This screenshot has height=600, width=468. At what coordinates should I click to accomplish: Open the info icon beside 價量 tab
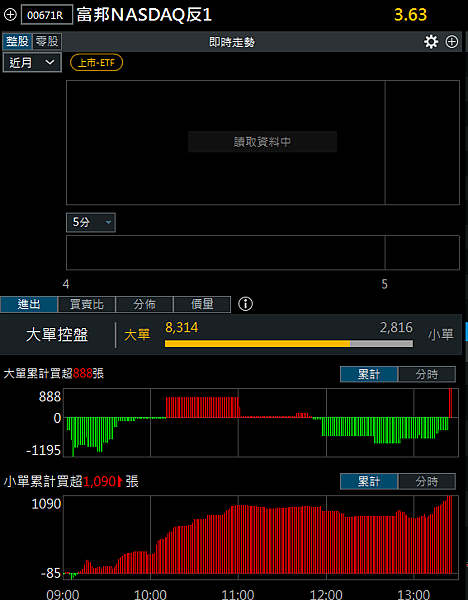[x=245, y=304]
